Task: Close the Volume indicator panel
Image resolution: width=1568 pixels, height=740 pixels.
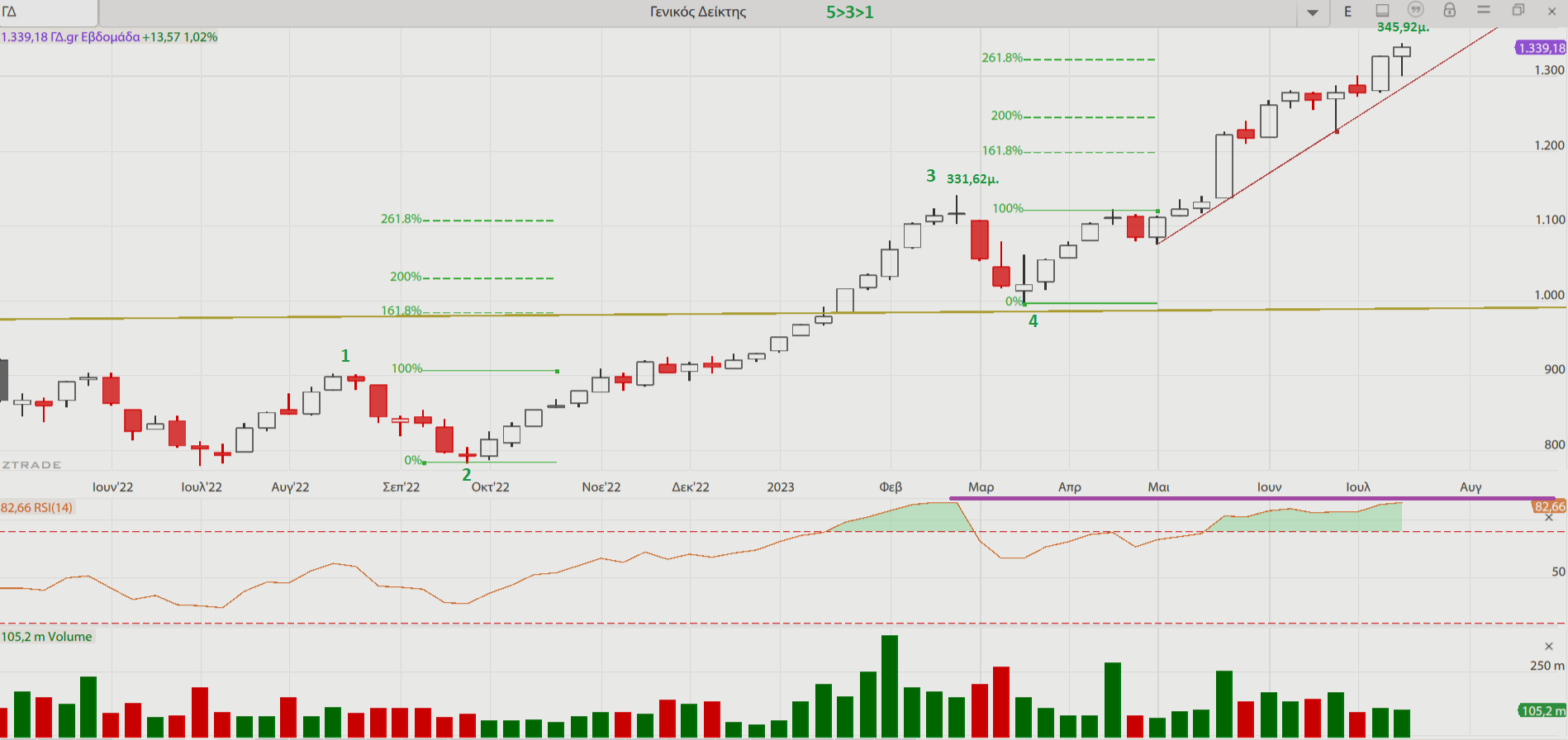Action: [x=1549, y=646]
